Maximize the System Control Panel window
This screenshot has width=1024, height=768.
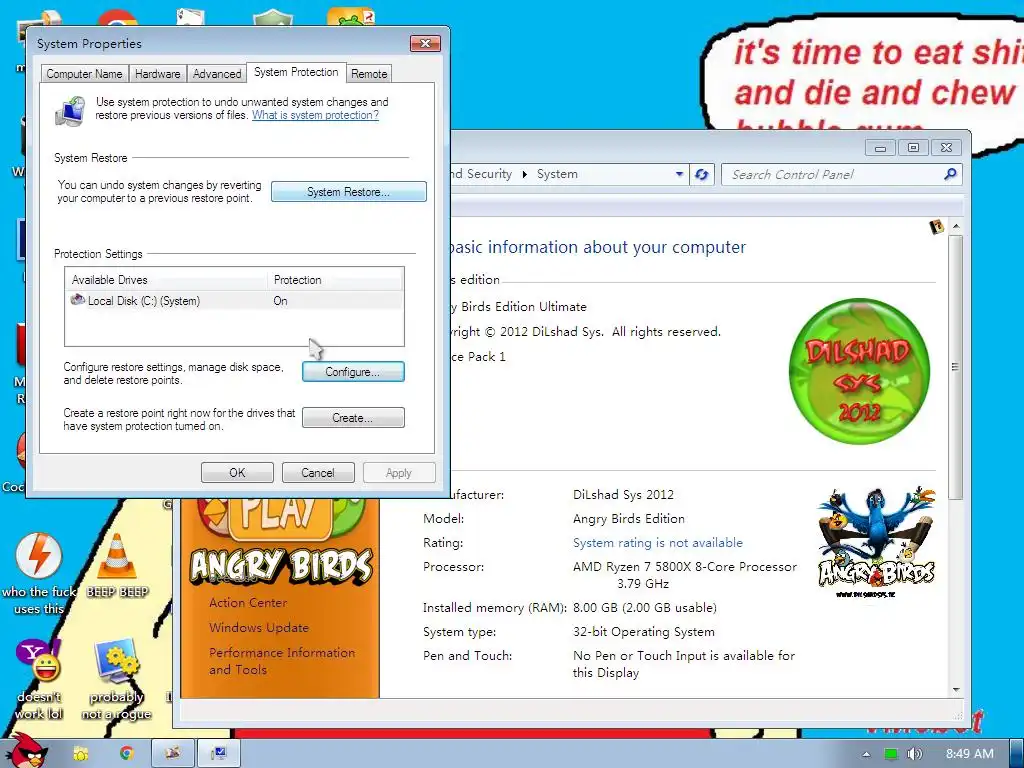click(913, 148)
